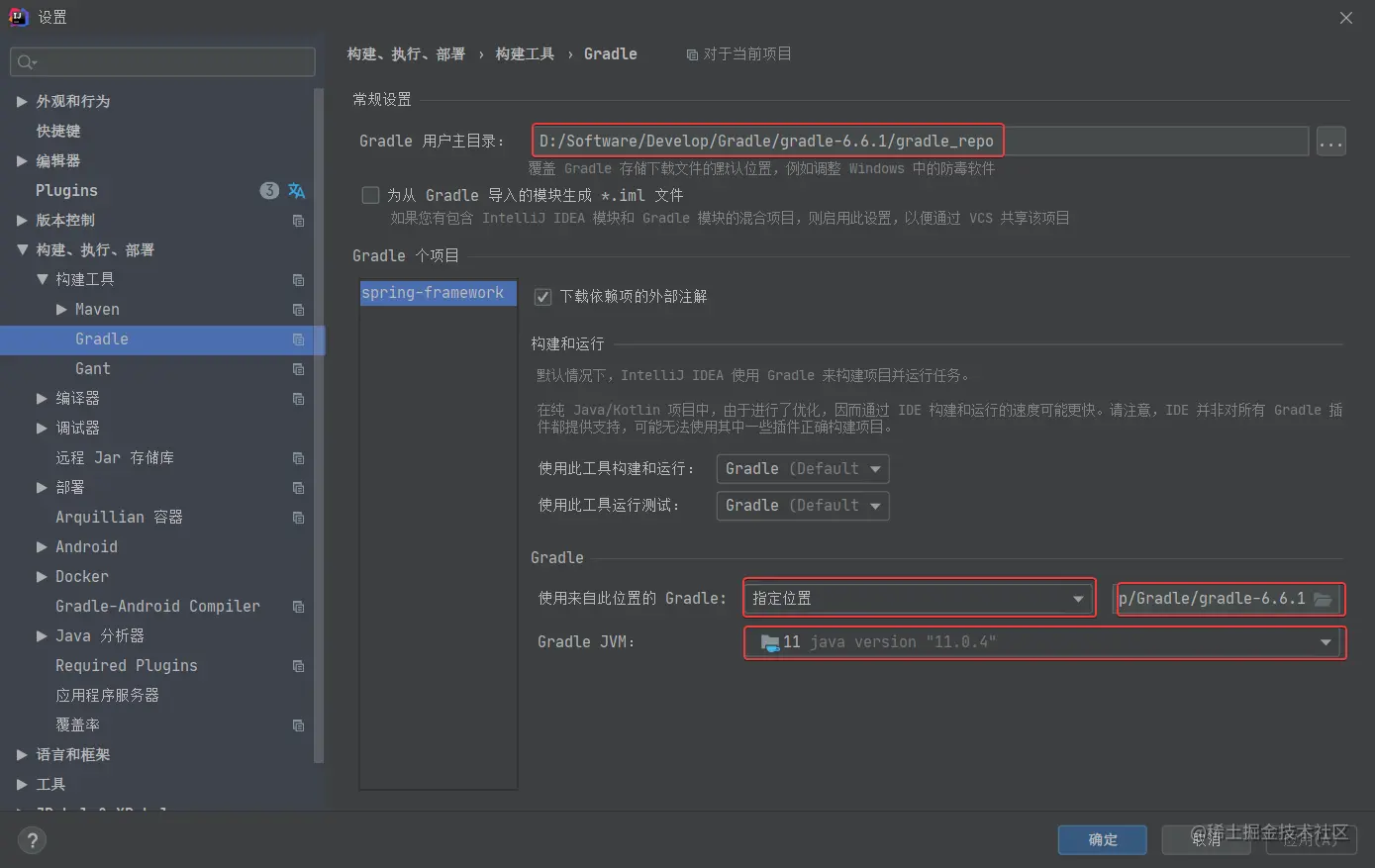Screen dimensions: 1375x868
Task: Click the 应用 button
Action: point(1310,839)
